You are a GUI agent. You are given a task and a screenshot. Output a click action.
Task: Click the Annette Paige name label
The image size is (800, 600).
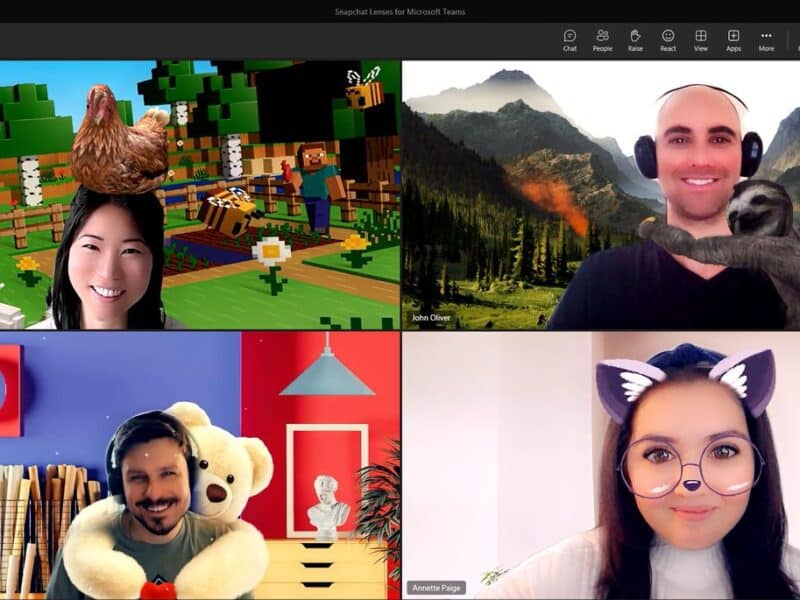[x=437, y=588]
